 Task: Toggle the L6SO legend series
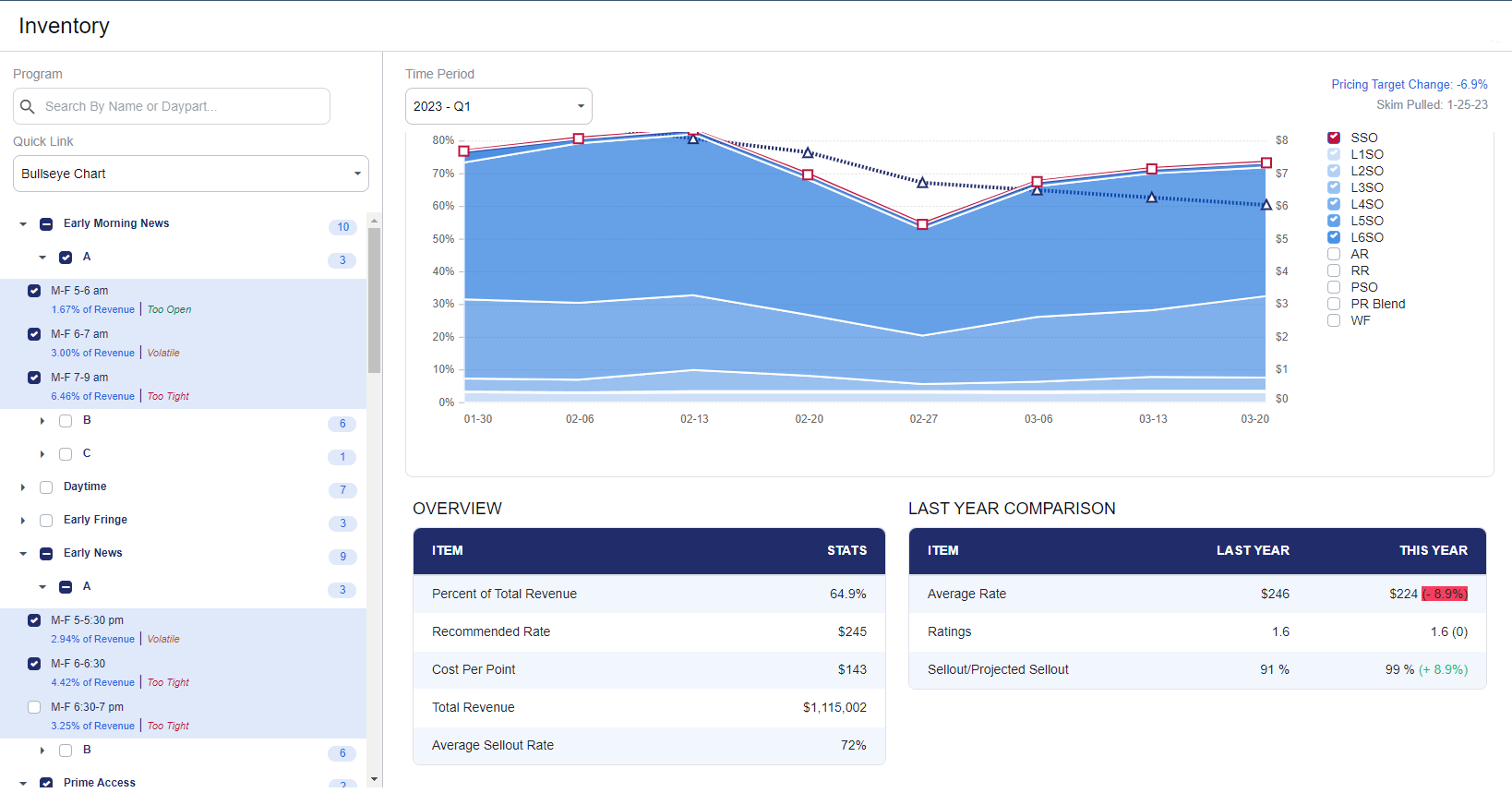pyautogui.click(x=1334, y=237)
